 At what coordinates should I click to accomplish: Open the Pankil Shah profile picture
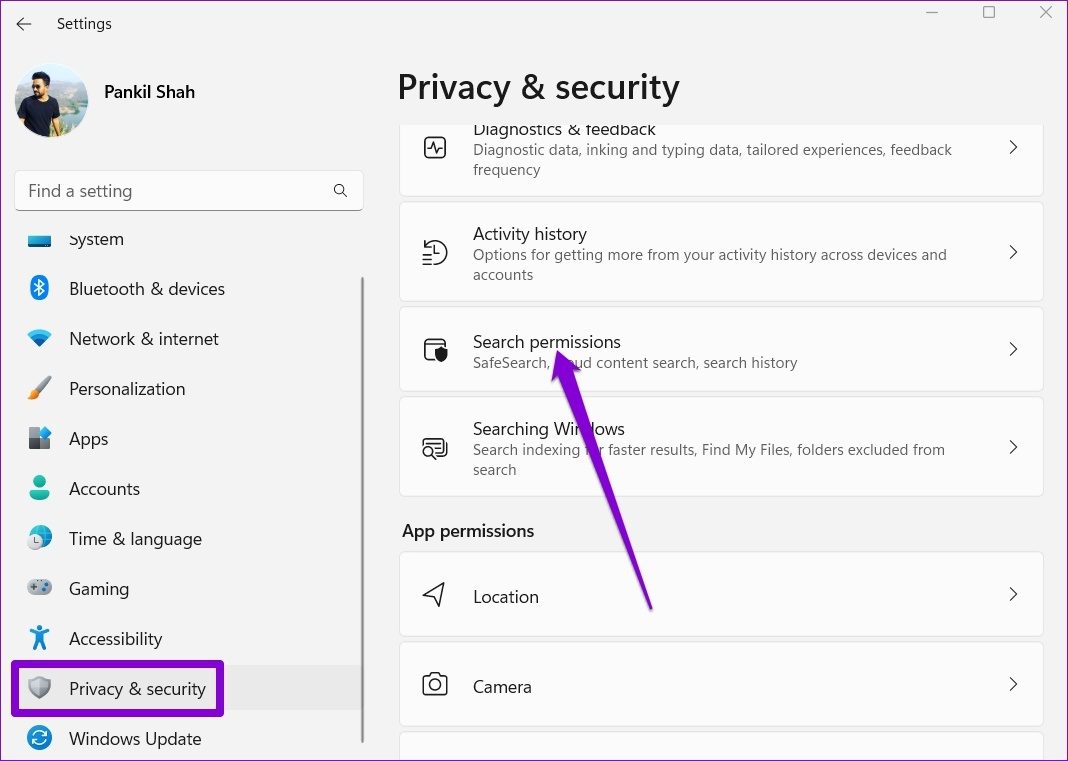[51, 101]
